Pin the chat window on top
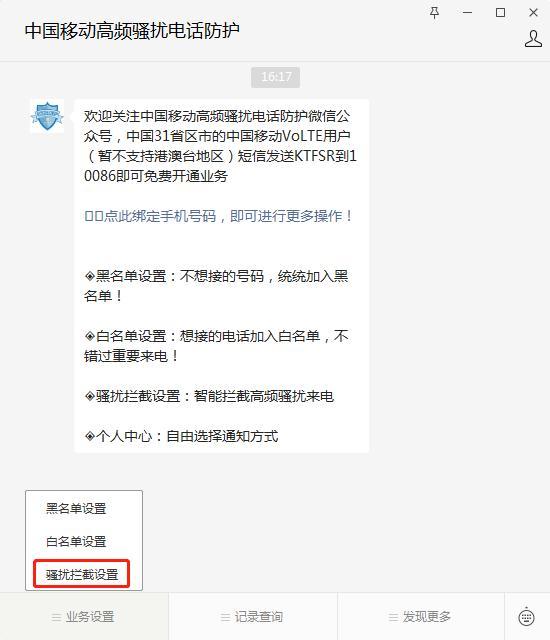 tap(435, 13)
